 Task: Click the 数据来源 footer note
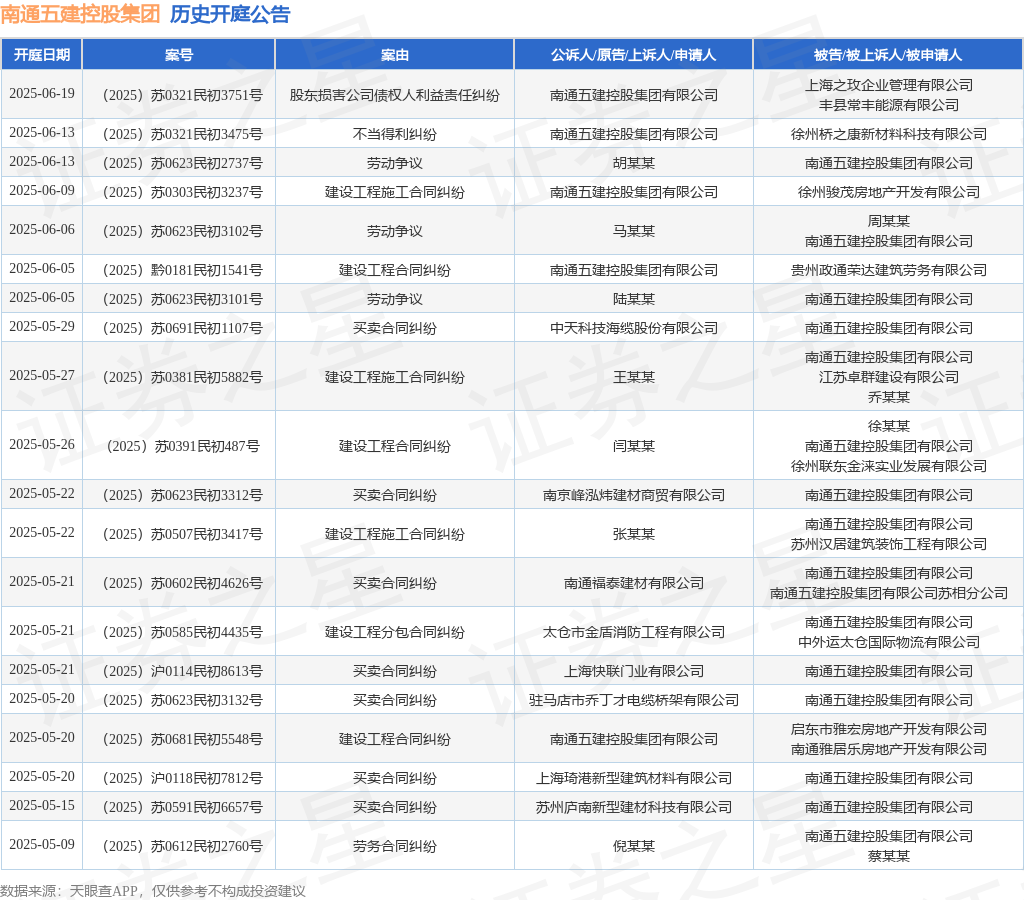coord(153,891)
